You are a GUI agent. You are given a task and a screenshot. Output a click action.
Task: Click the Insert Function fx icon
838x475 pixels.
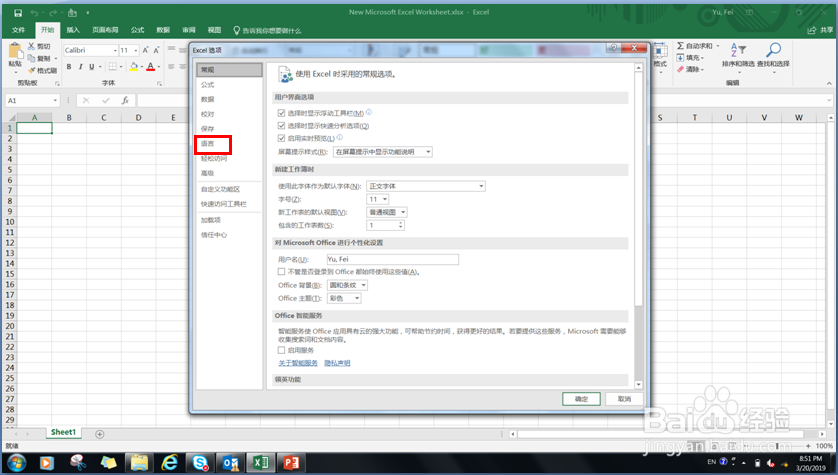coord(125,100)
